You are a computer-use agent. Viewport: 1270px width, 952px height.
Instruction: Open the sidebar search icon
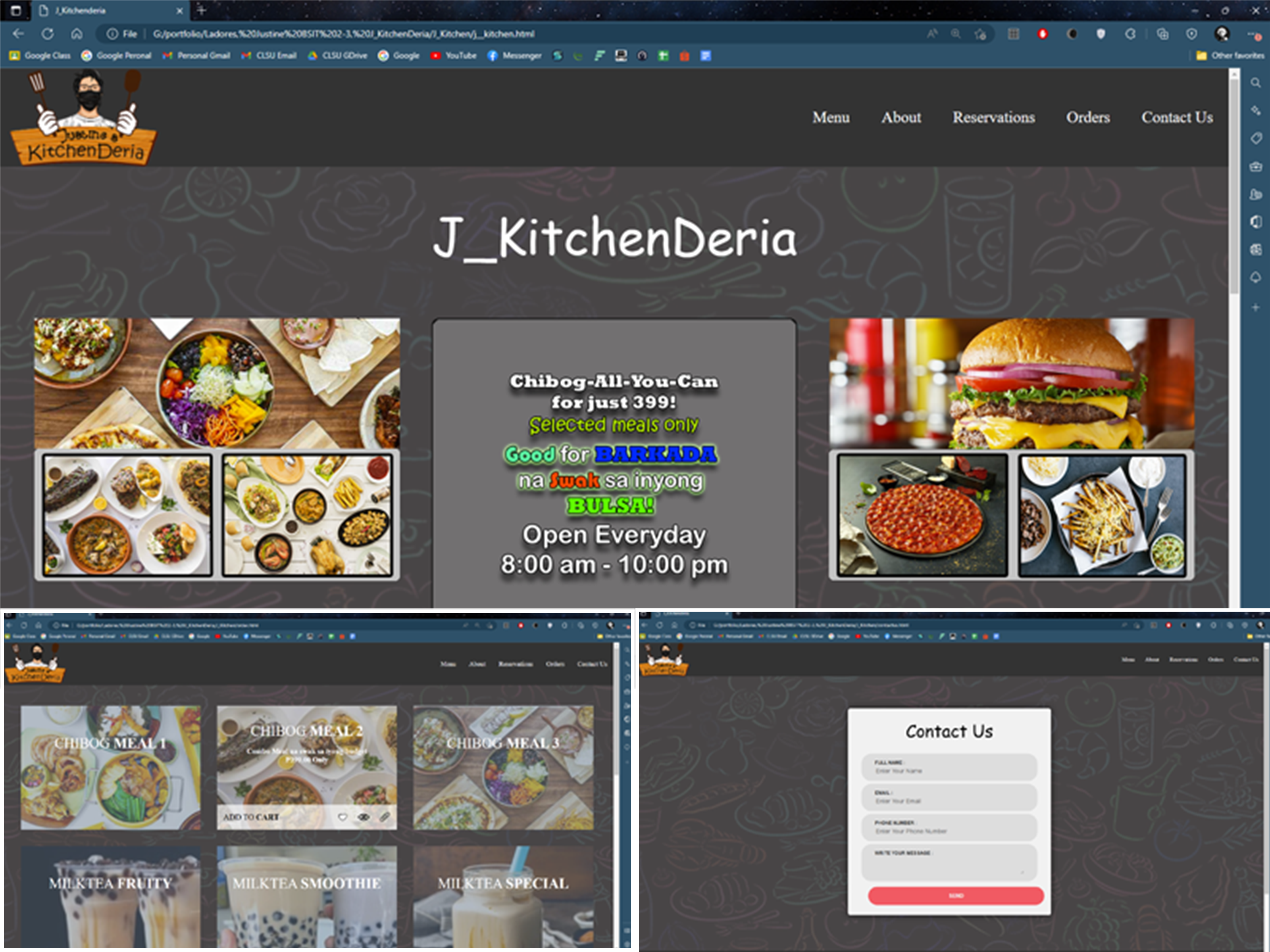1256,83
